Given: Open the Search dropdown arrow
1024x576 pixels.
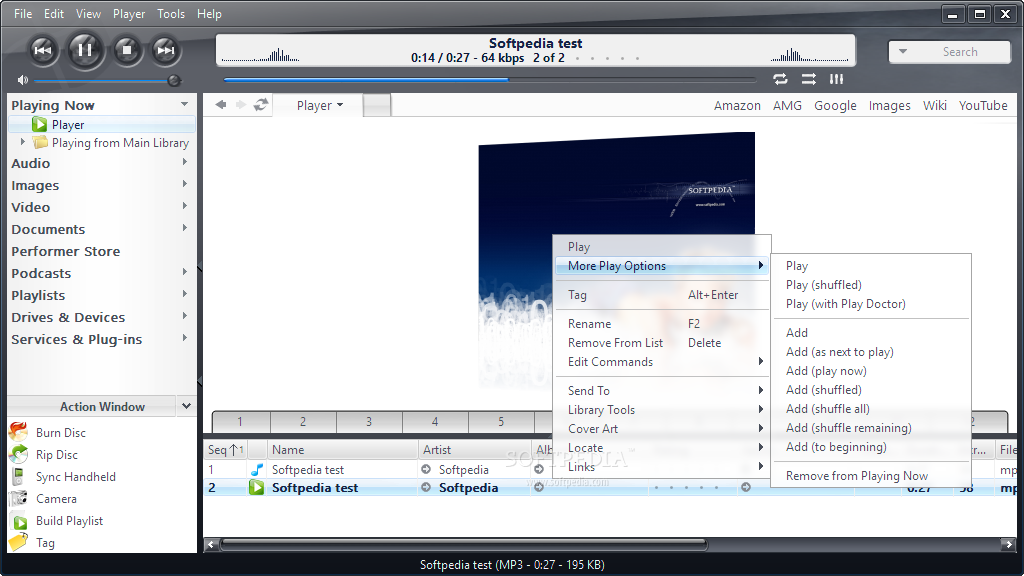Looking at the screenshot, I should 903,51.
